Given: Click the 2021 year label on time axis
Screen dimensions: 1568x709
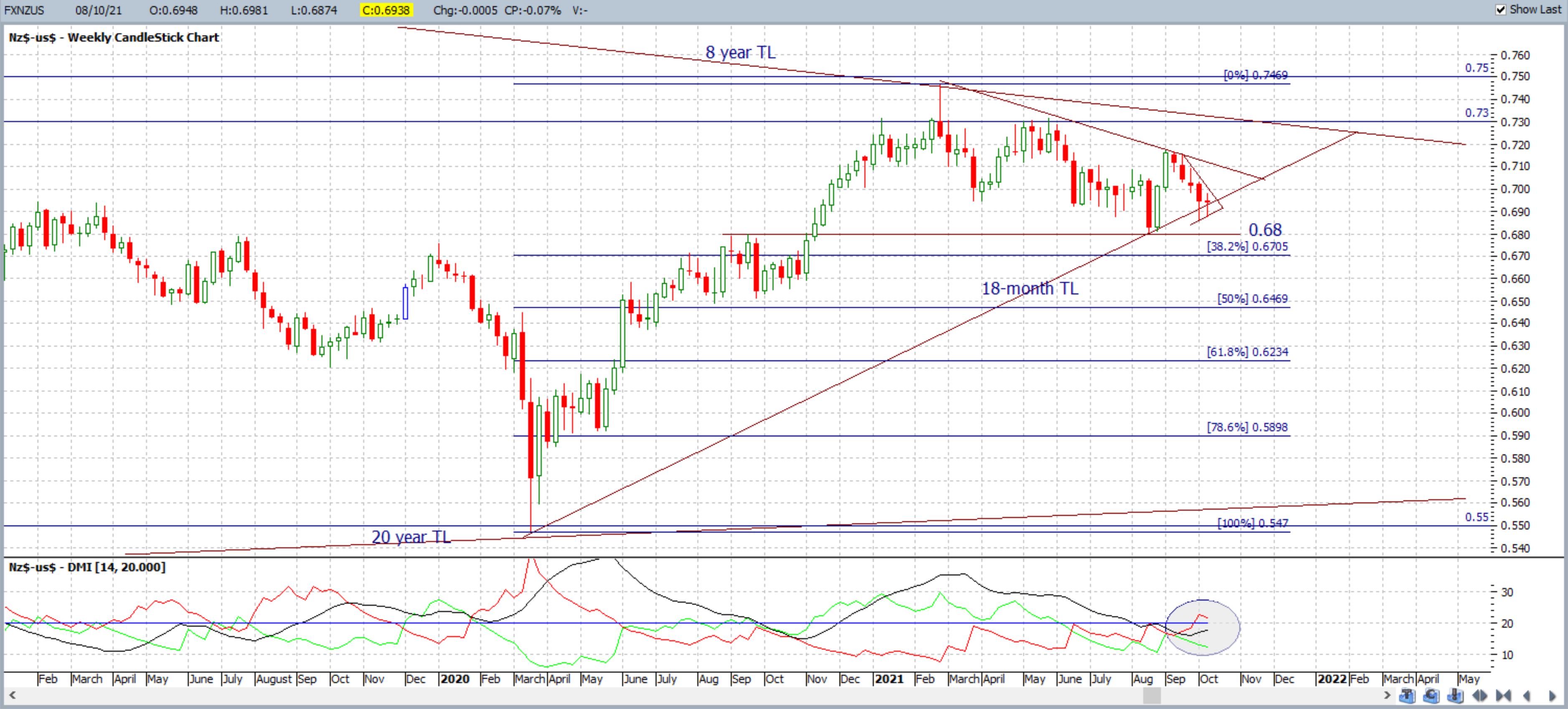Looking at the screenshot, I should point(889,679).
